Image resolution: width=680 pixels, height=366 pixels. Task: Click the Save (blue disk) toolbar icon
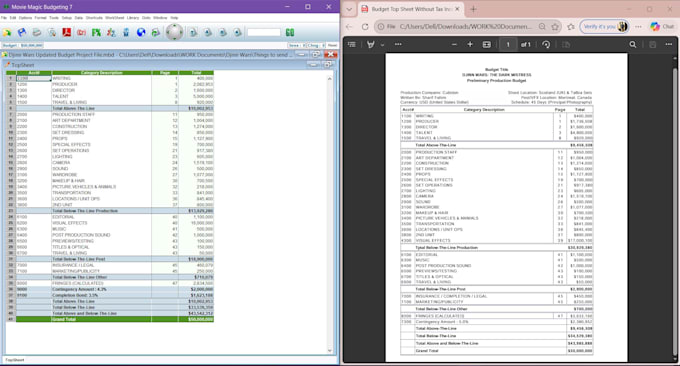point(22,33)
